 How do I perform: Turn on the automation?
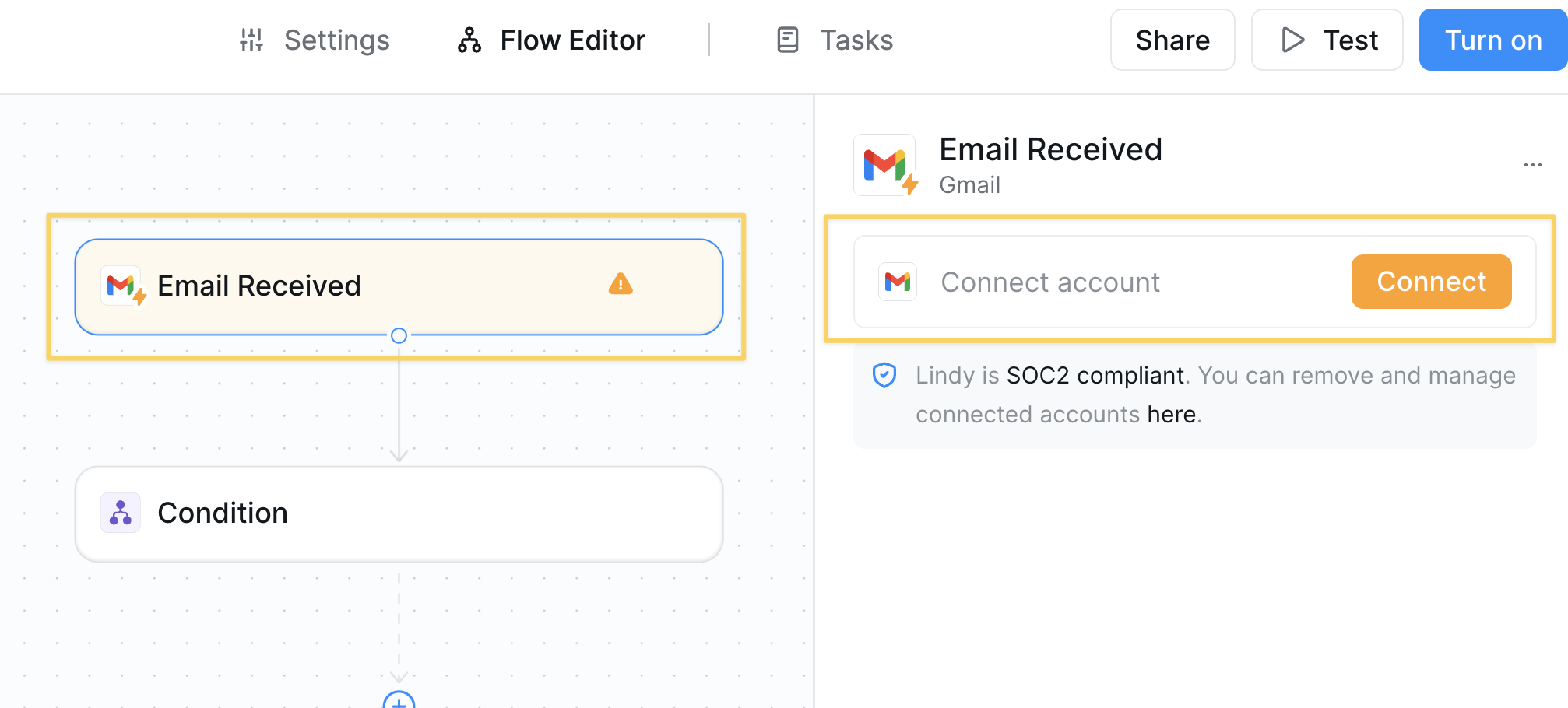click(1492, 40)
